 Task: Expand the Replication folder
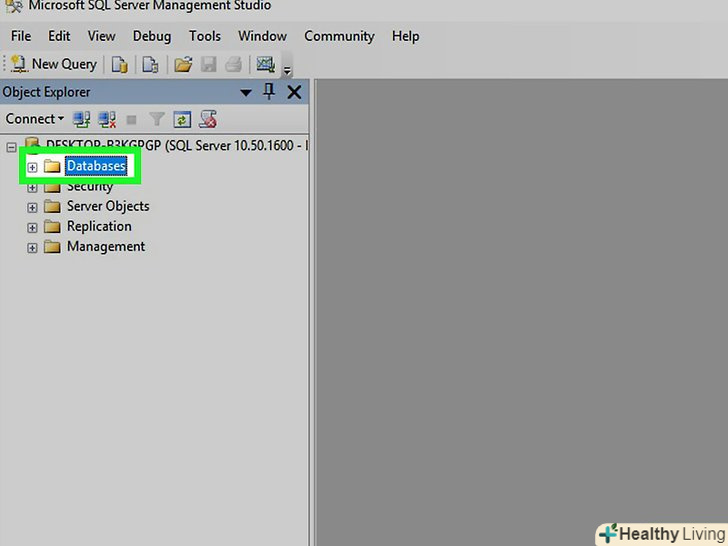coord(32,228)
